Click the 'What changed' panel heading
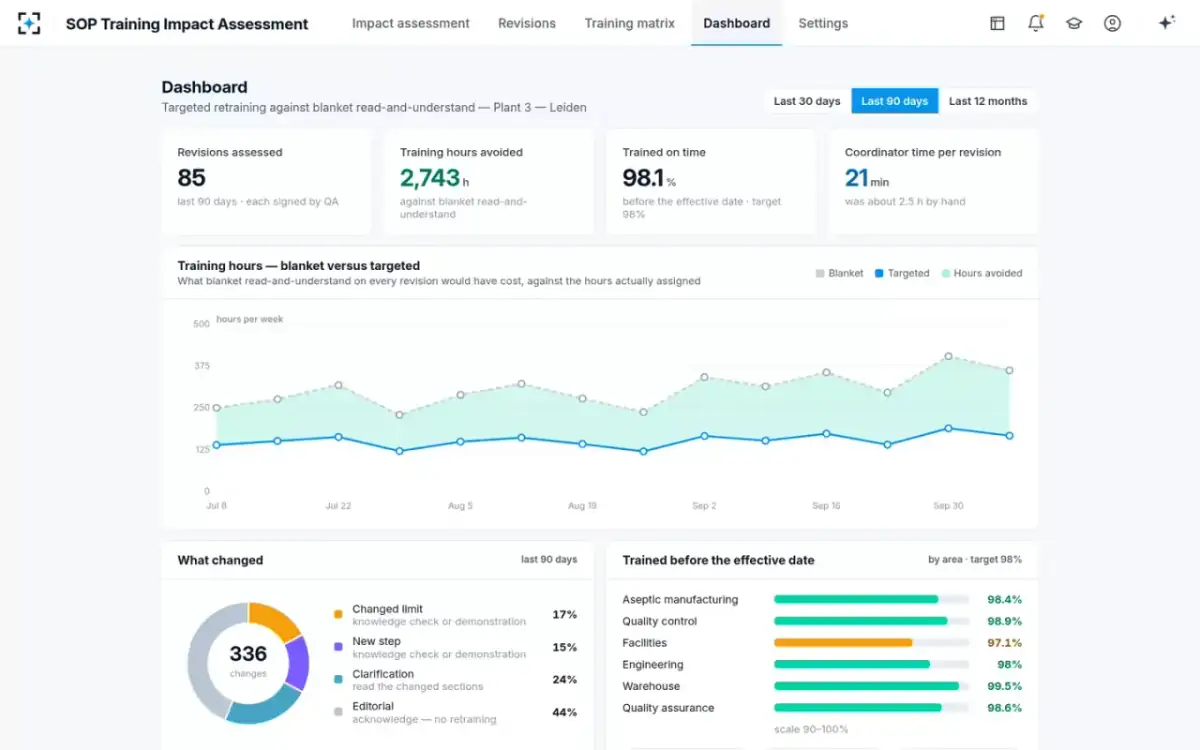This screenshot has width=1200, height=750. pos(221,560)
